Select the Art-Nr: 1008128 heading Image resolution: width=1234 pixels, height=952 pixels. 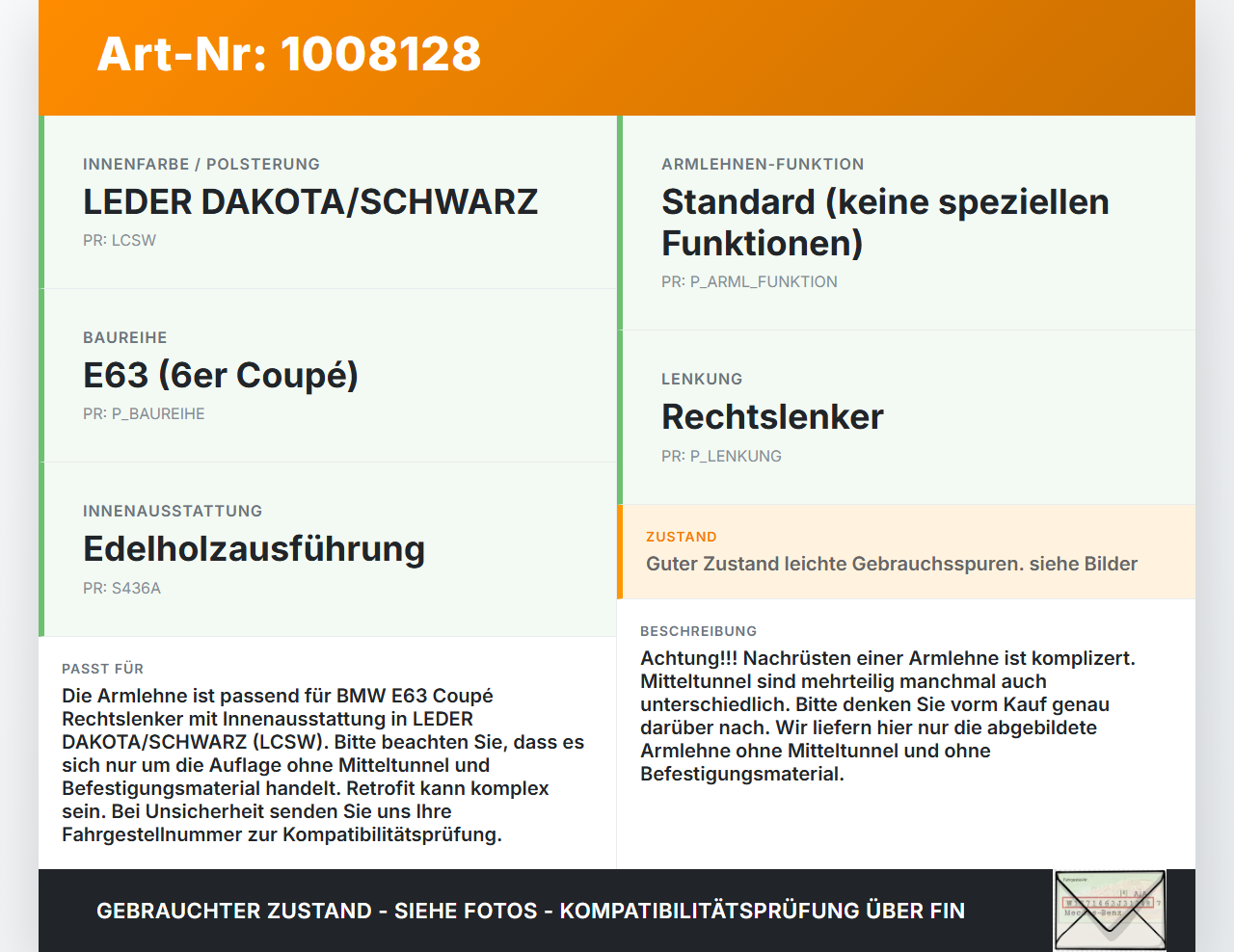click(x=289, y=54)
